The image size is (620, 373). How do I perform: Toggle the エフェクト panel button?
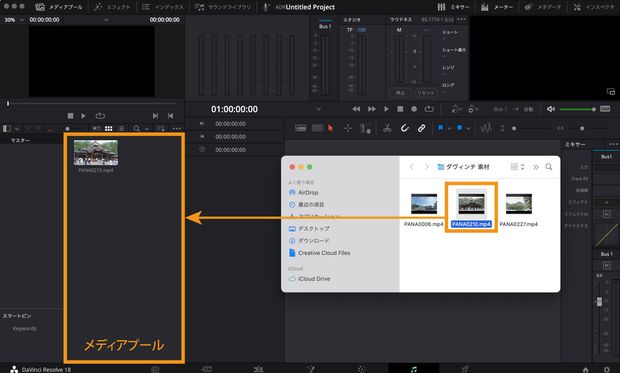[112, 7]
